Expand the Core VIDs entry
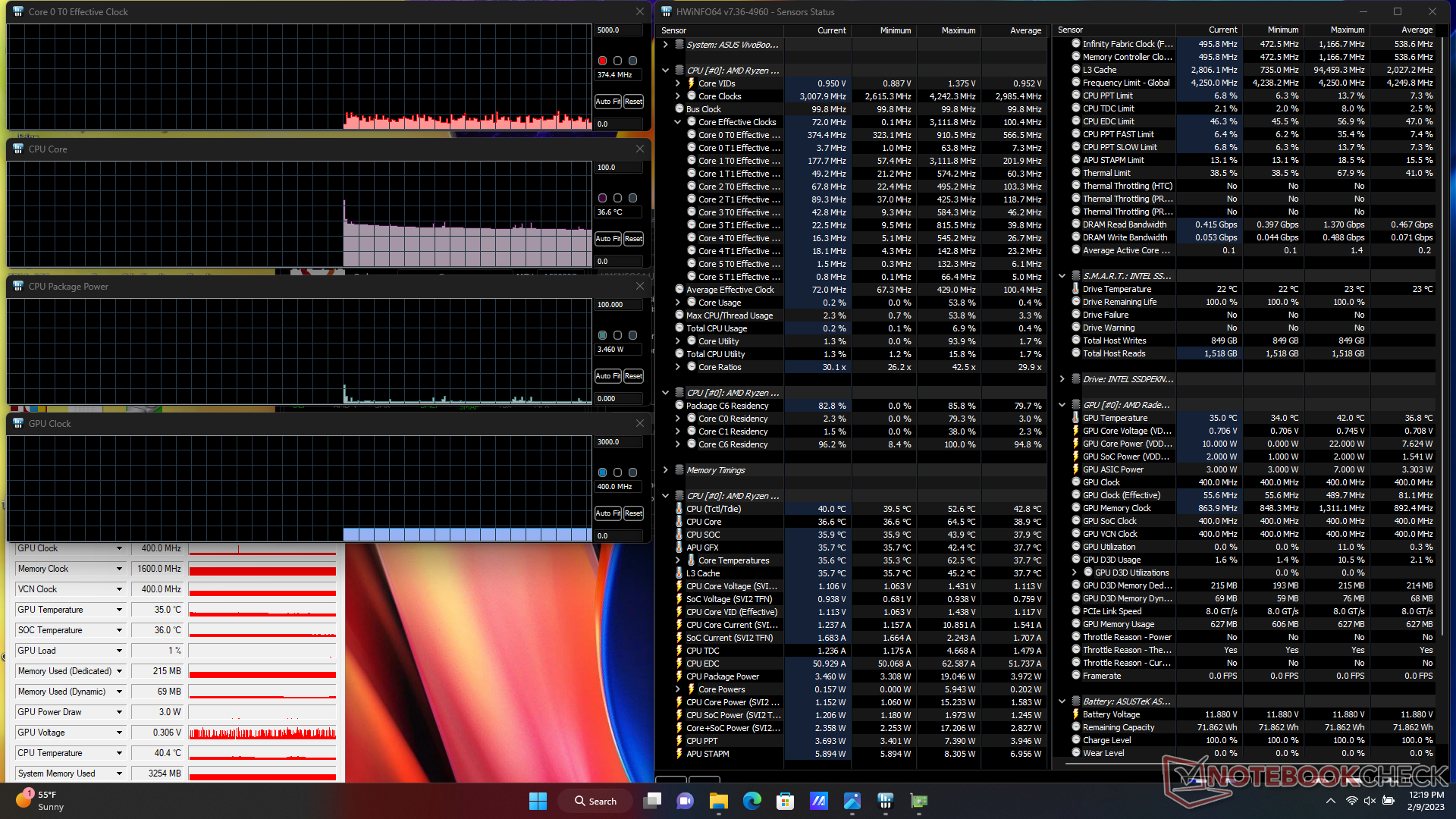The width and height of the screenshot is (1456, 819). [x=678, y=83]
